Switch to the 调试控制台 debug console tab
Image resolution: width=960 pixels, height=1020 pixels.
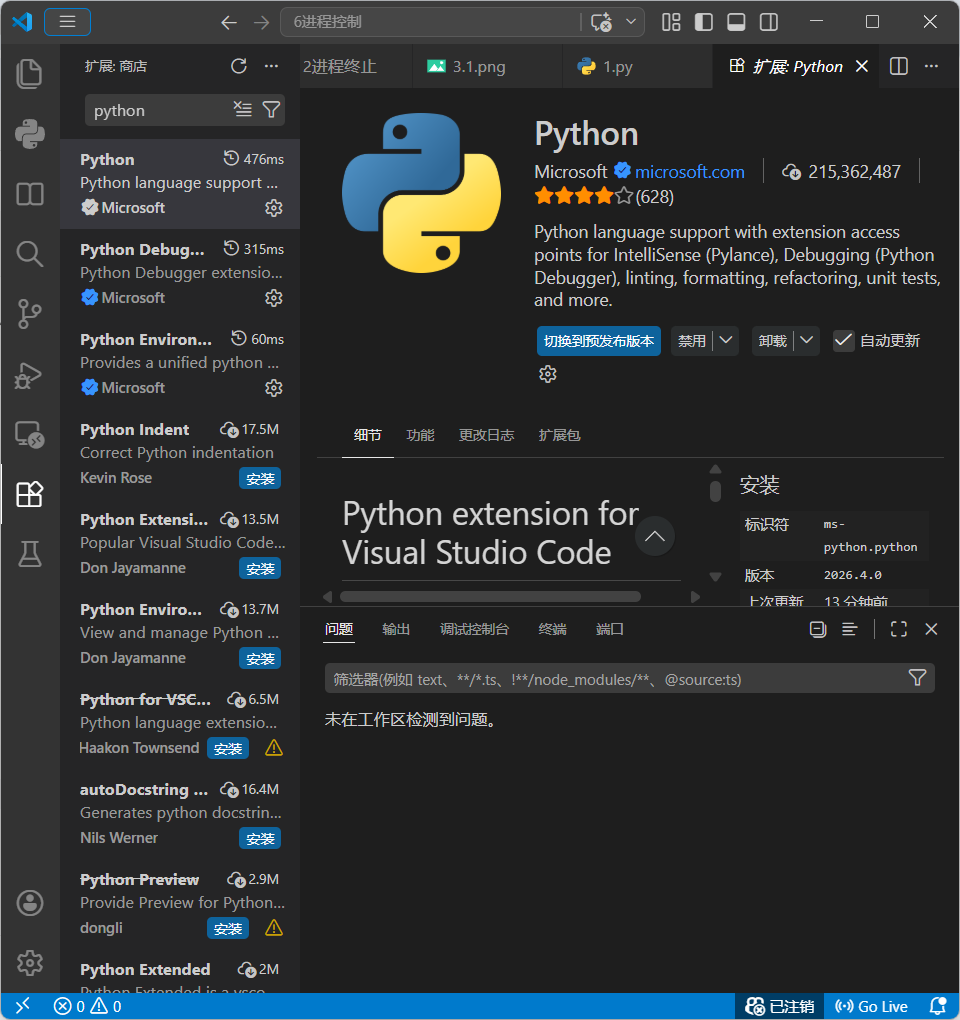(x=474, y=629)
